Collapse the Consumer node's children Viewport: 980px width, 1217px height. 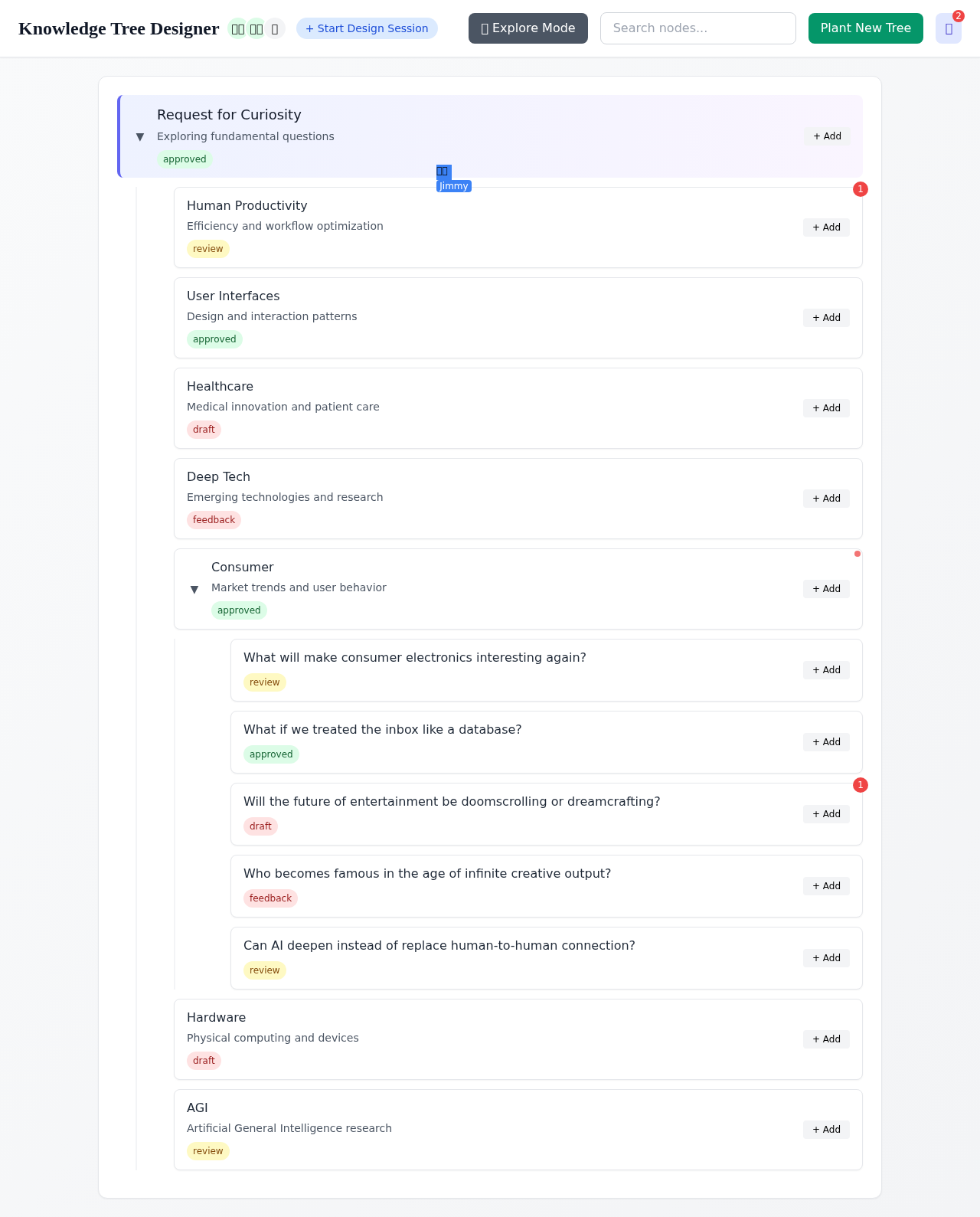pyautogui.click(x=194, y=589)
